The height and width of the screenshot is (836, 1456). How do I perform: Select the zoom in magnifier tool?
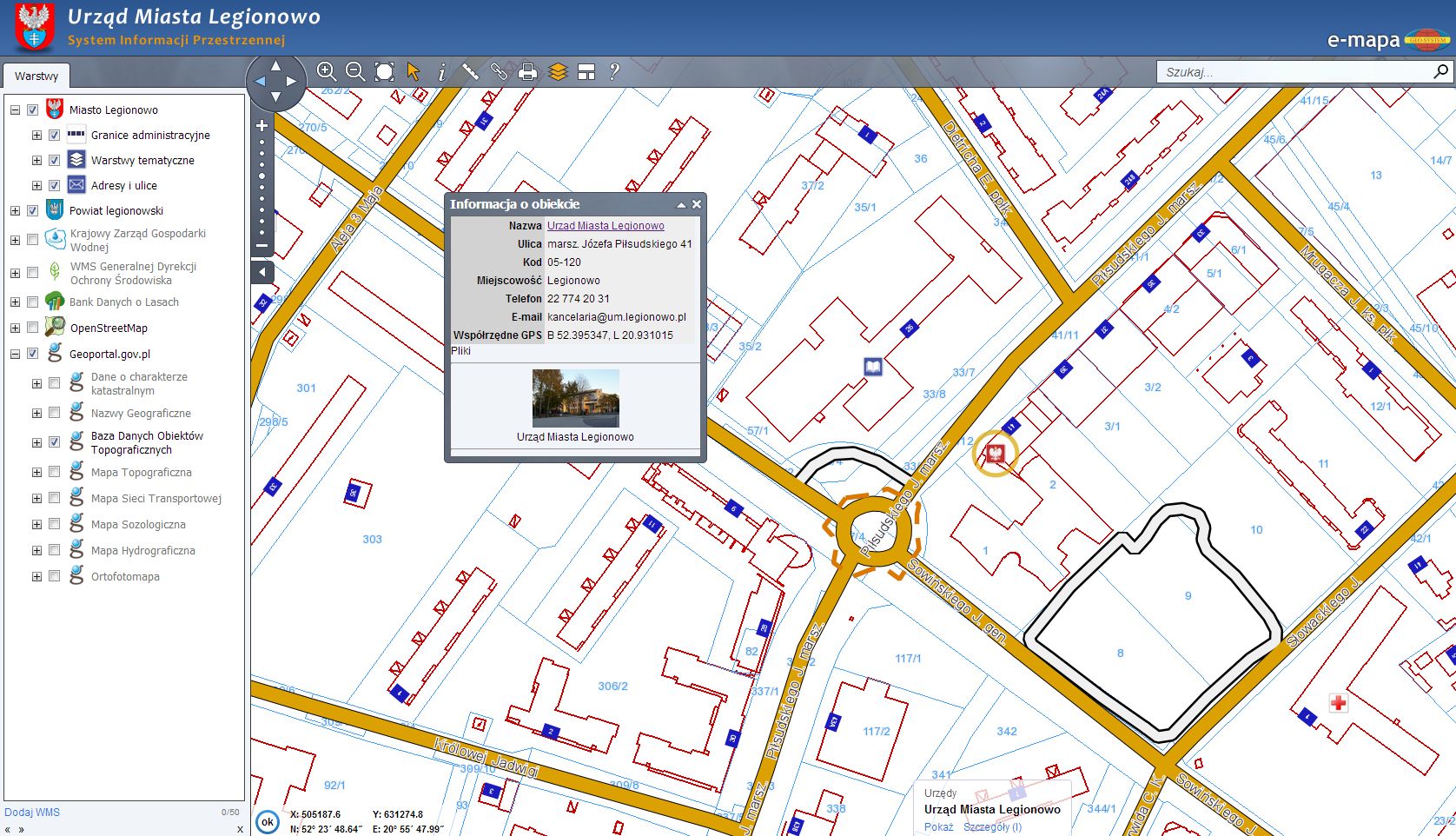[326, 71]
